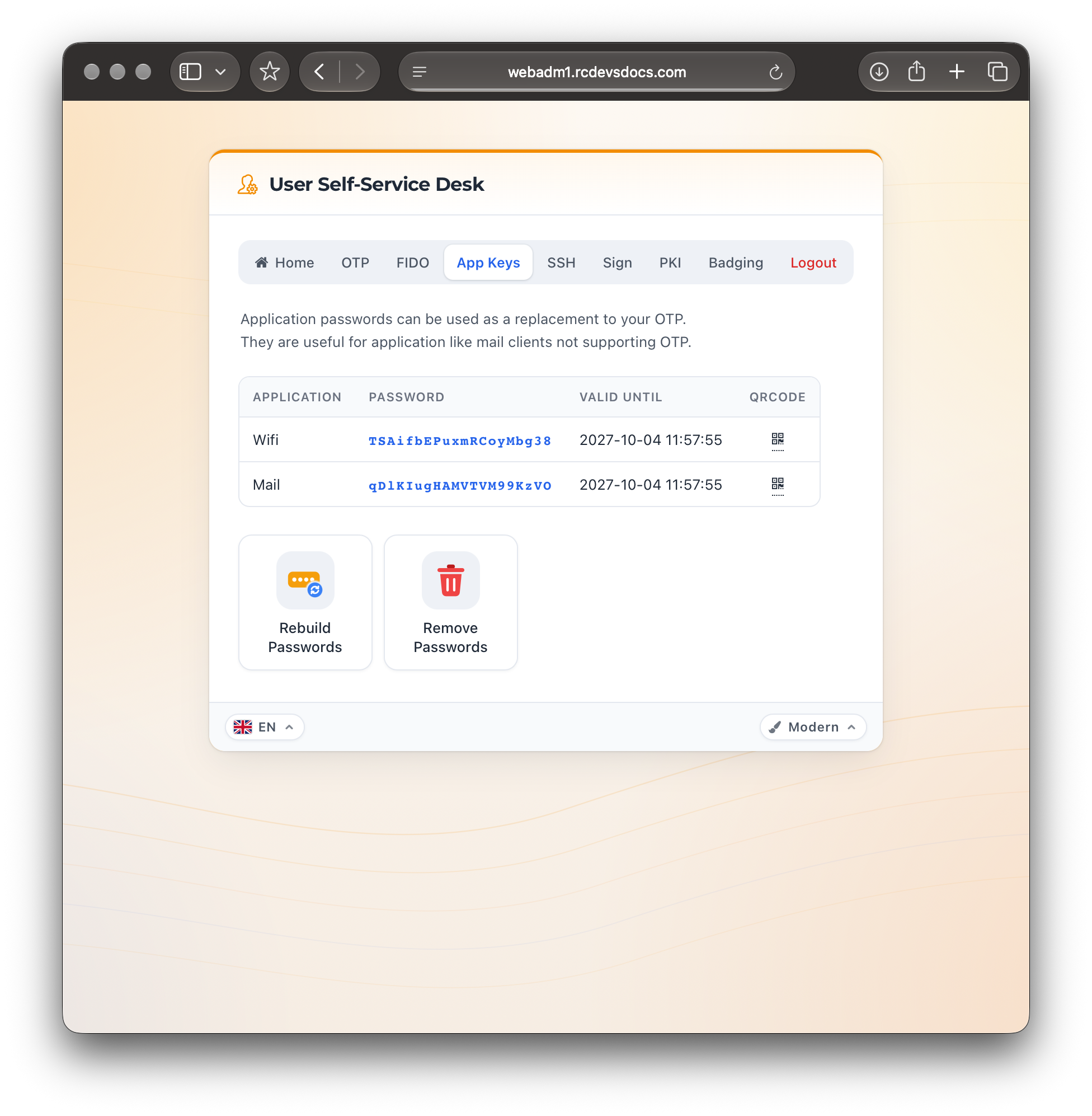Switch to the FIDO tab
Image resolution: width=1092 pixels, height=1116 pixels.
[412, 263]
